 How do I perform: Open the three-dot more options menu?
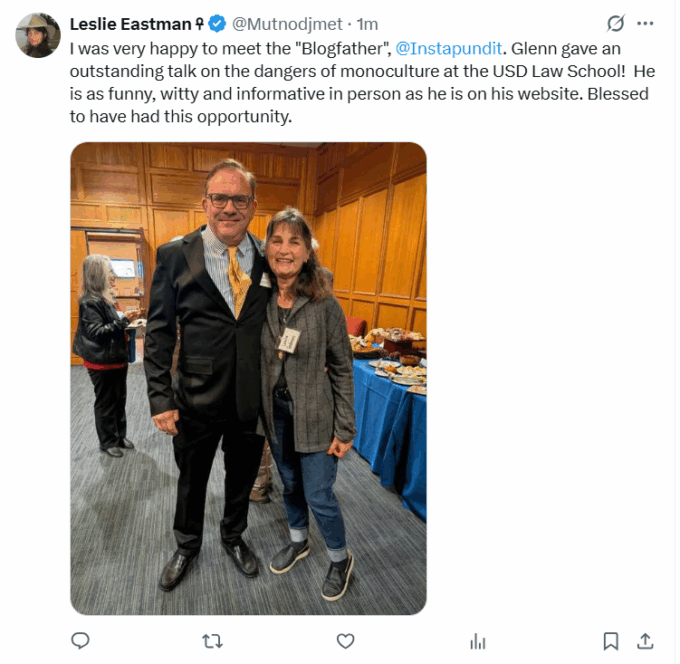(x=645, y=23)
